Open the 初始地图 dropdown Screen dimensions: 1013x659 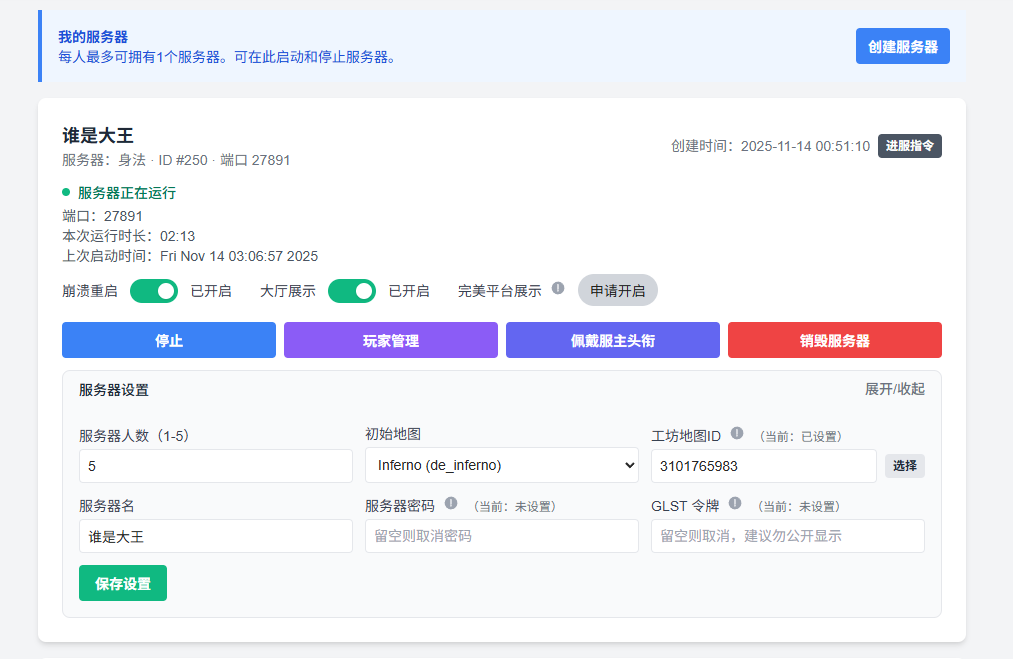click(501, 465)
